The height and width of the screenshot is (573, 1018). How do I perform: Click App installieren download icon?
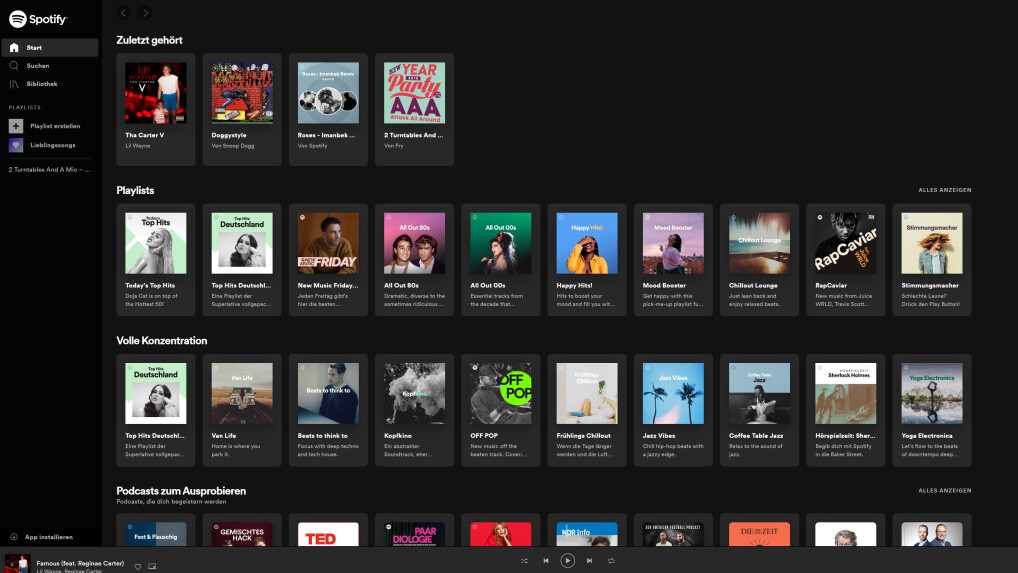click(x=14, y=537)
